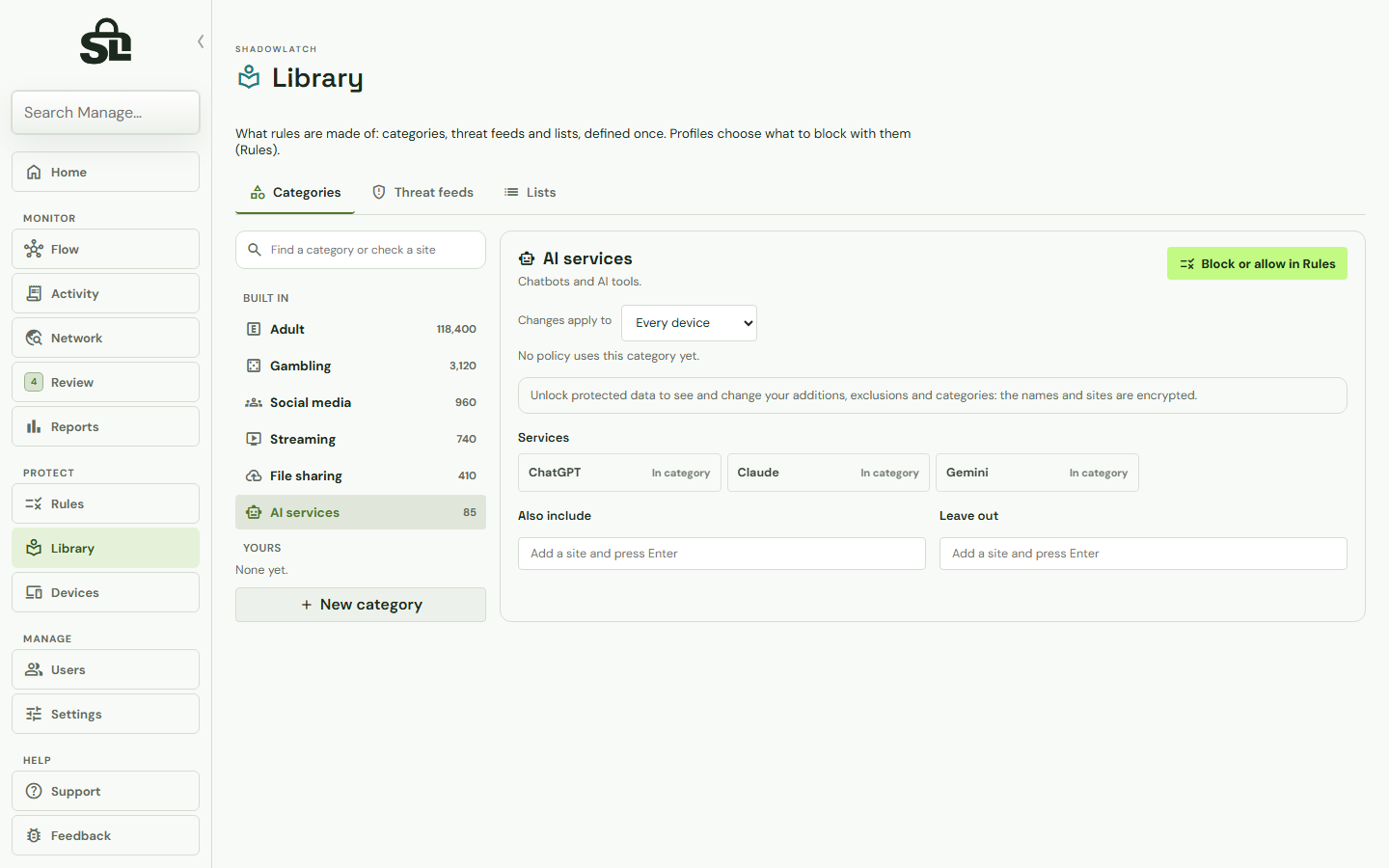Toggle the ChatGPT service in category

pyautogui.click(x=619, y=473)
